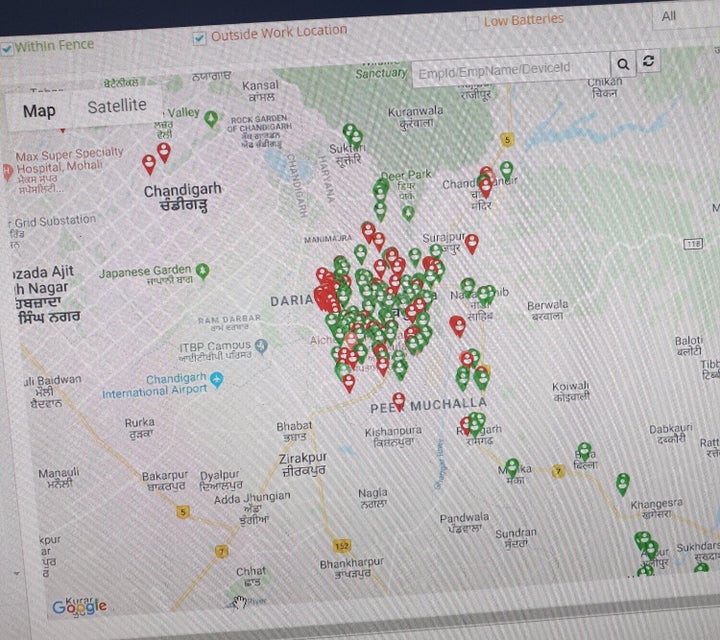Viewport: 720px width, 640px height.
Task: Click the Kishanpura place label
Action: point(393,436)
